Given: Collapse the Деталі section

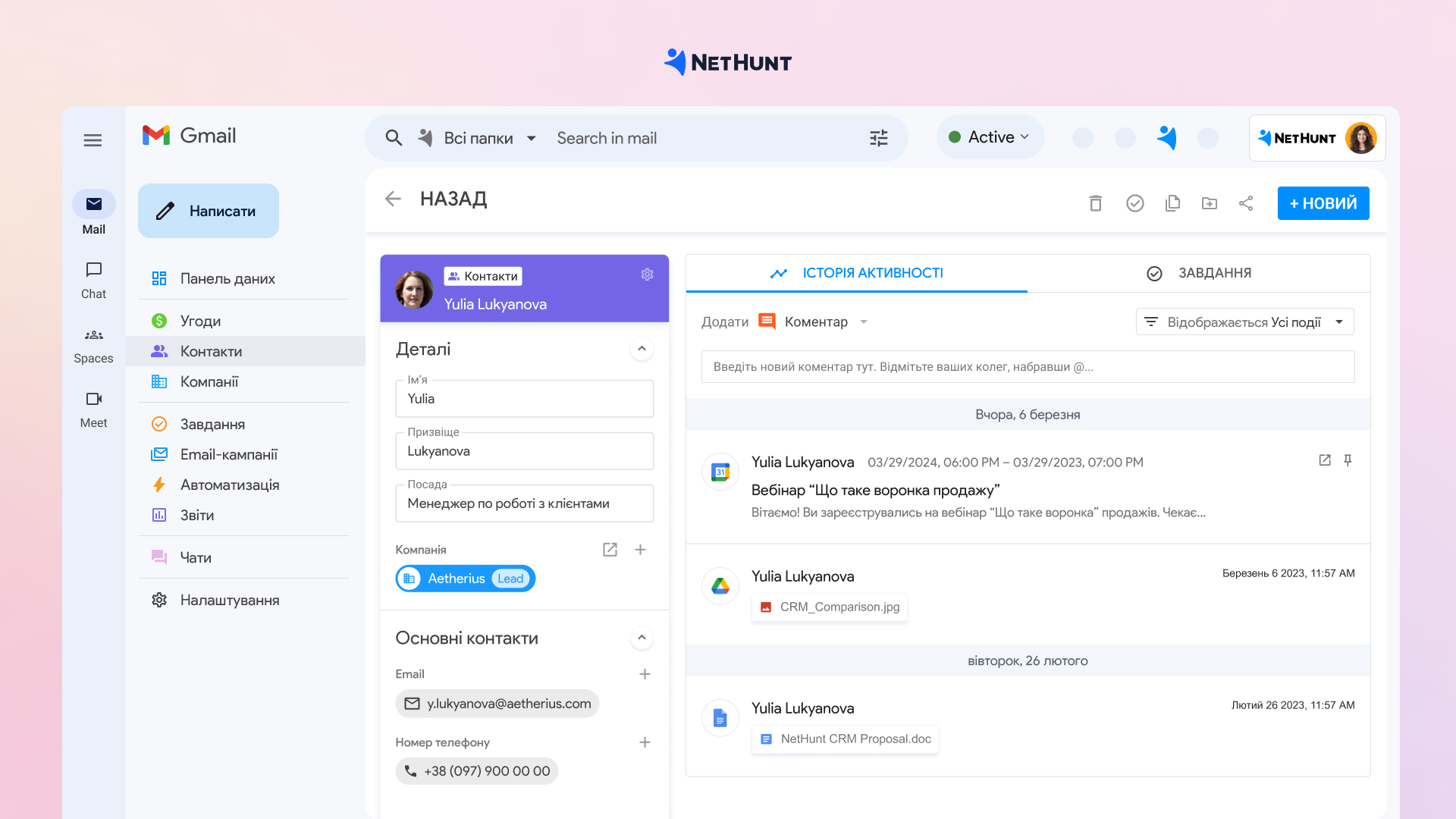Looking at the screenshot, I should tap(642, 349).
